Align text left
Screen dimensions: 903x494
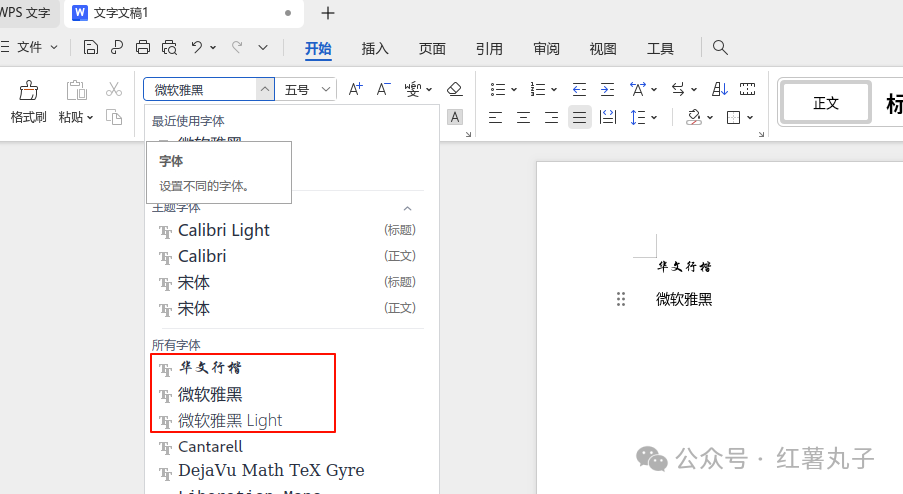click(495, 117)
